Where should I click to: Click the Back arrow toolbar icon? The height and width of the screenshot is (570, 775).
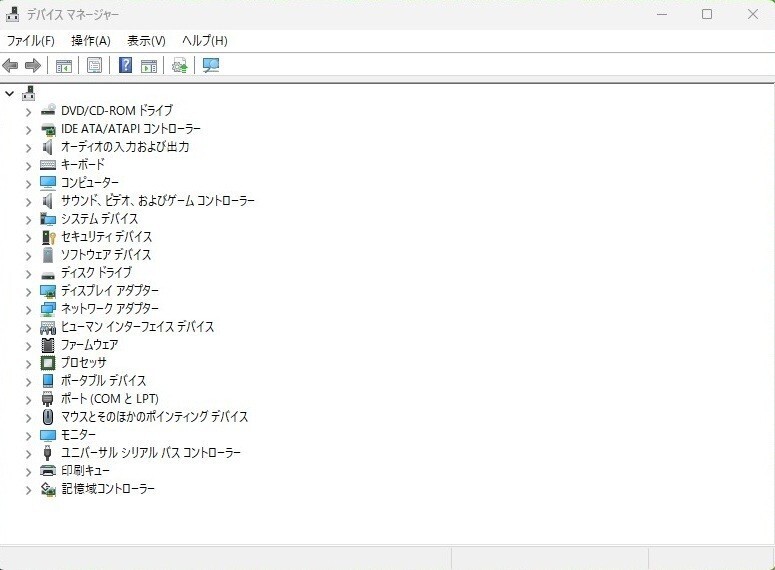[x=10, y=65]
